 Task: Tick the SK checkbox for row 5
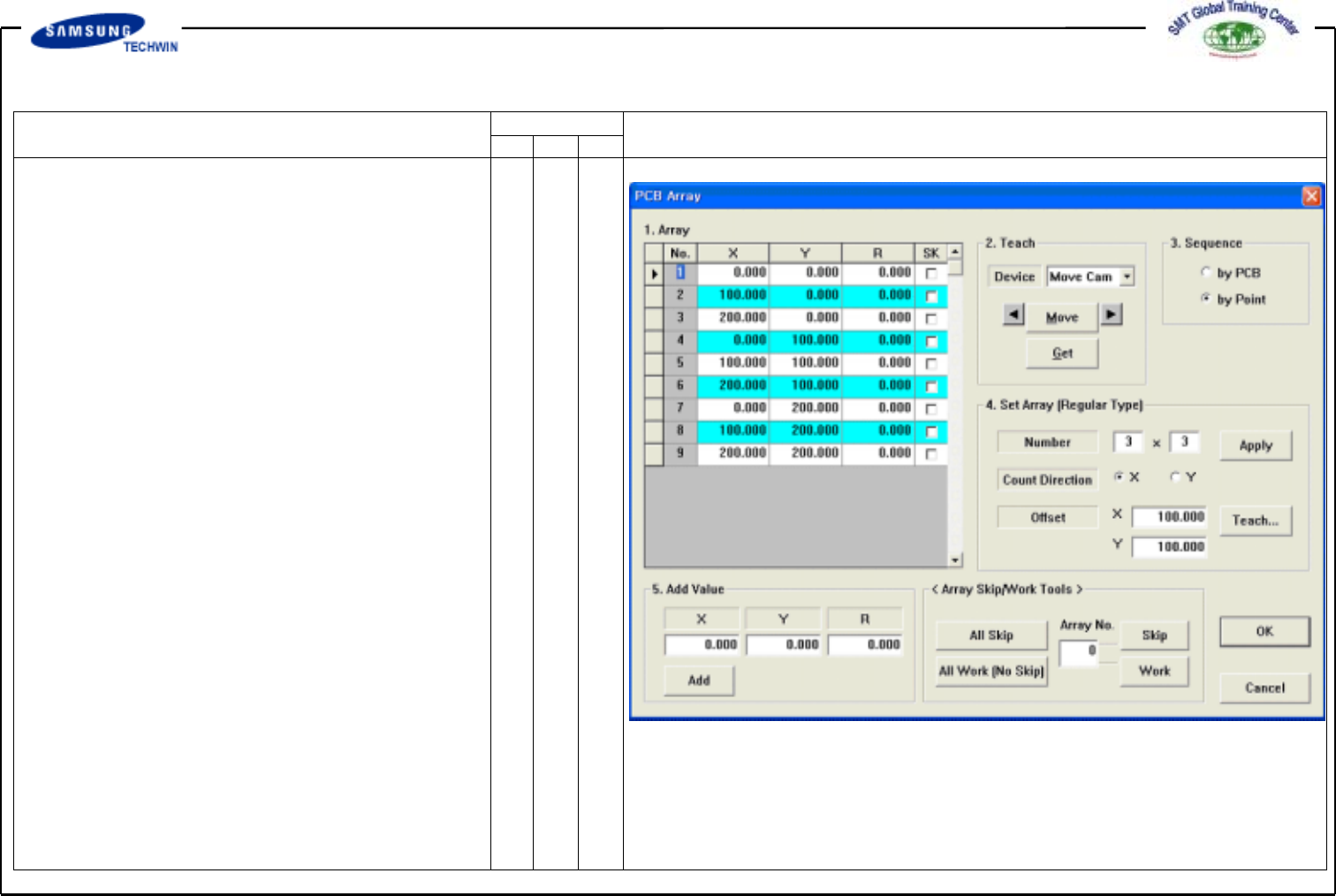point(930,364)
